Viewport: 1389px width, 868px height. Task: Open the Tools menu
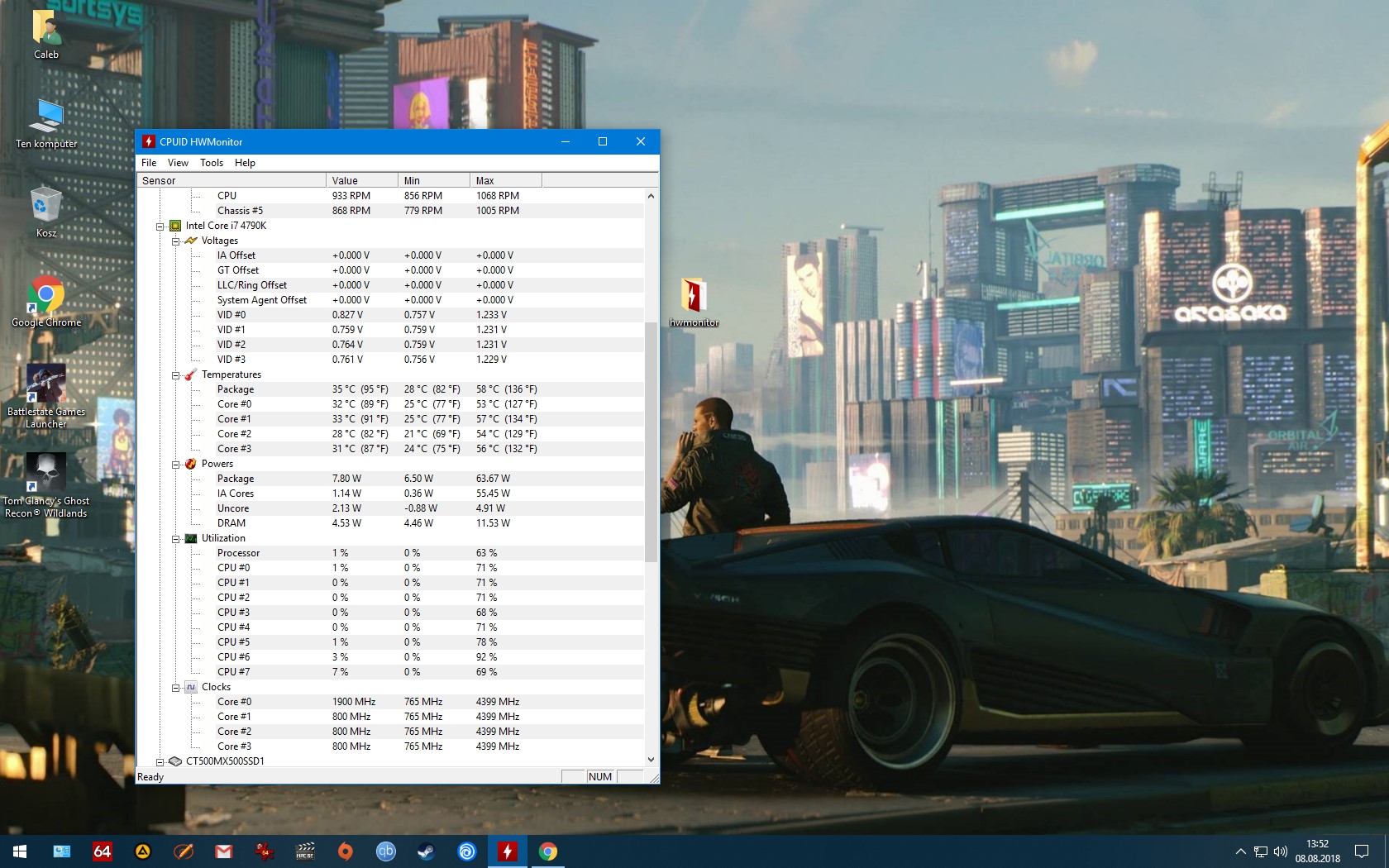pyautogui.click(x=212, y=163)
